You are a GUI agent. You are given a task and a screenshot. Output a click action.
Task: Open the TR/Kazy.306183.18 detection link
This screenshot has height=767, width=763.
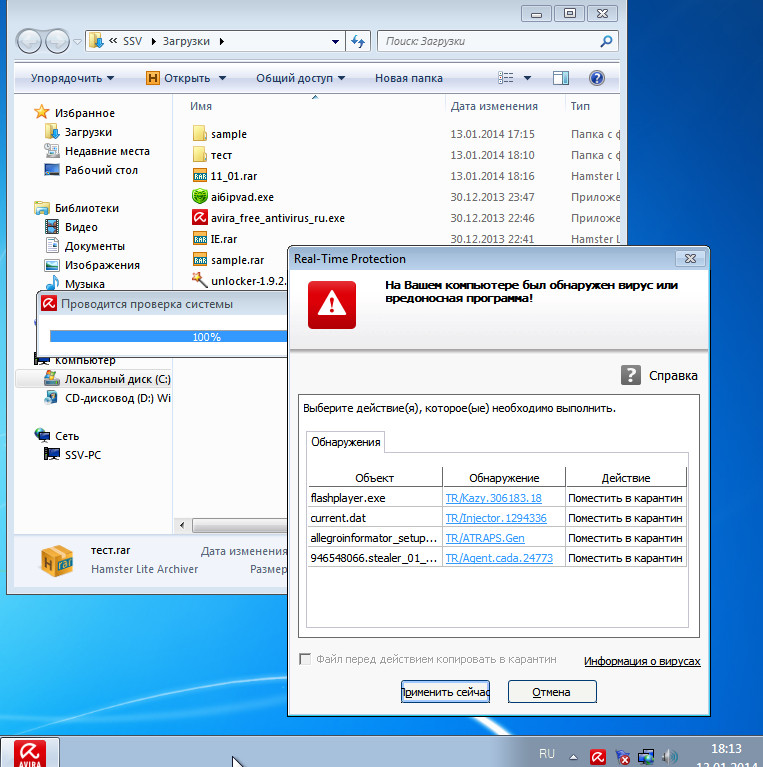(493, 498)
